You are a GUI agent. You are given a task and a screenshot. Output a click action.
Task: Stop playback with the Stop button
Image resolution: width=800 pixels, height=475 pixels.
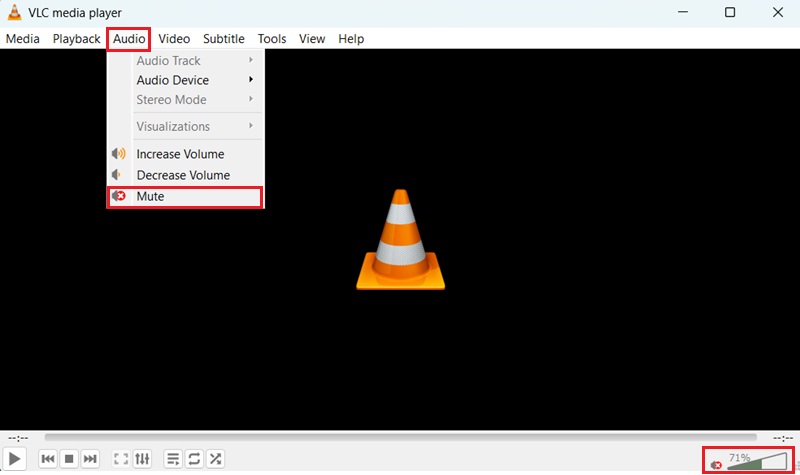click(x=69, y=459)
